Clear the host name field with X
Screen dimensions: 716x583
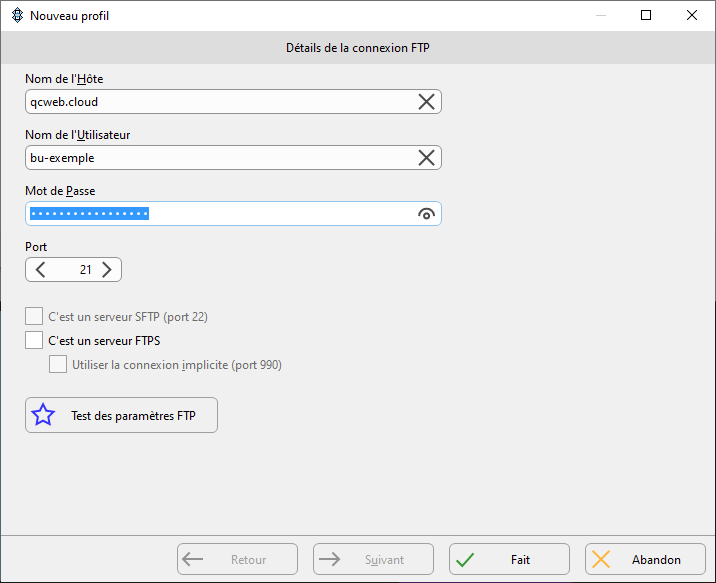coord(426,102)
